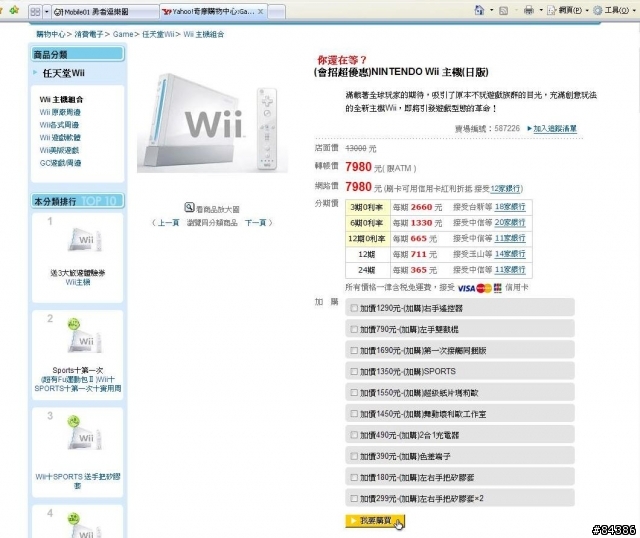Viewport: 640px width, 538px height.
Task: Click the Favorites star icon
Action: tap(14, 10)
